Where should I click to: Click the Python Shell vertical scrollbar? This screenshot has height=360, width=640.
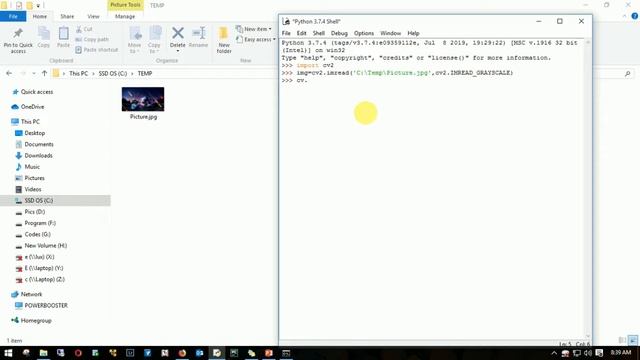(x=588, y=189)
